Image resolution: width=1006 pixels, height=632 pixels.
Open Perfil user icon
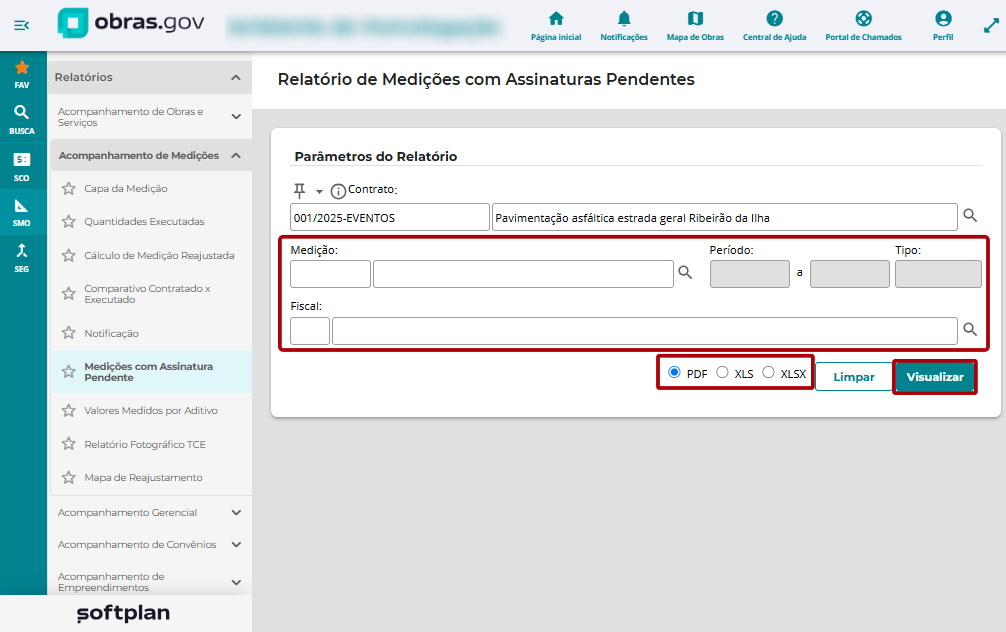click(942, 26)
